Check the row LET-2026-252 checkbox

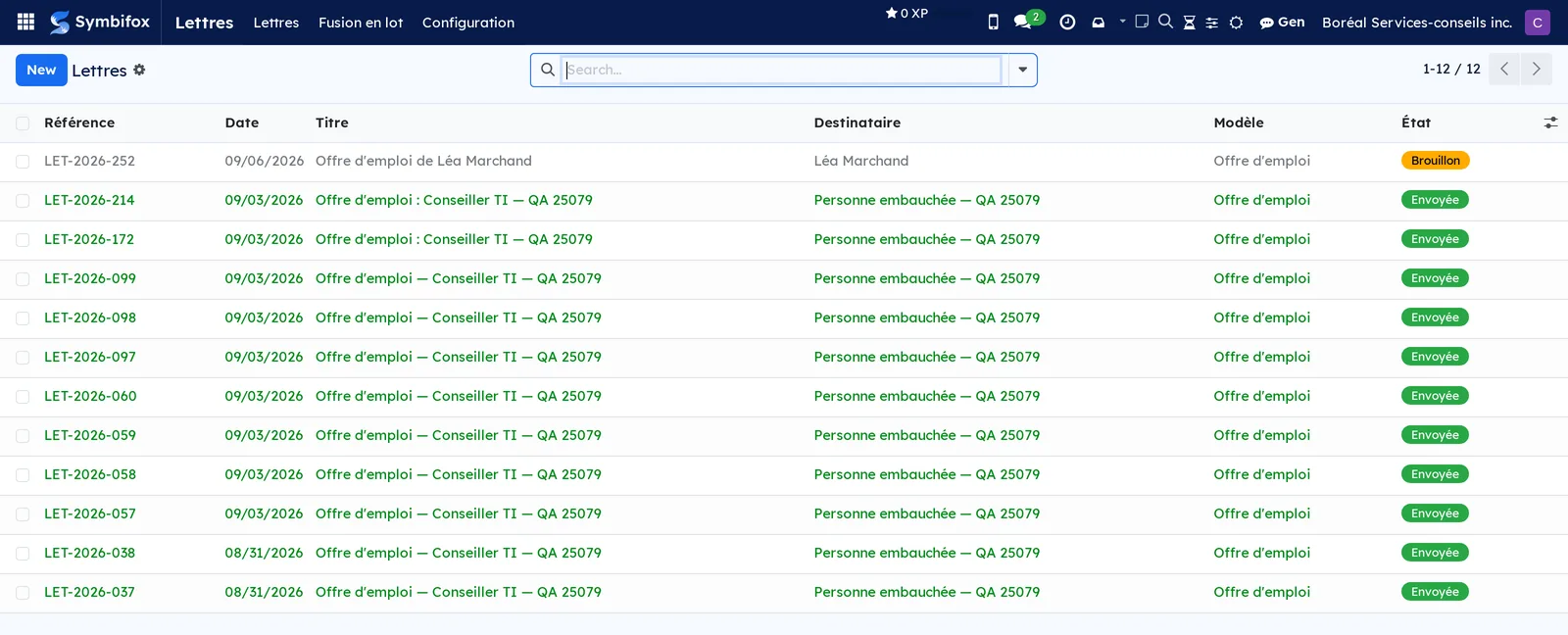coord(23,162)
